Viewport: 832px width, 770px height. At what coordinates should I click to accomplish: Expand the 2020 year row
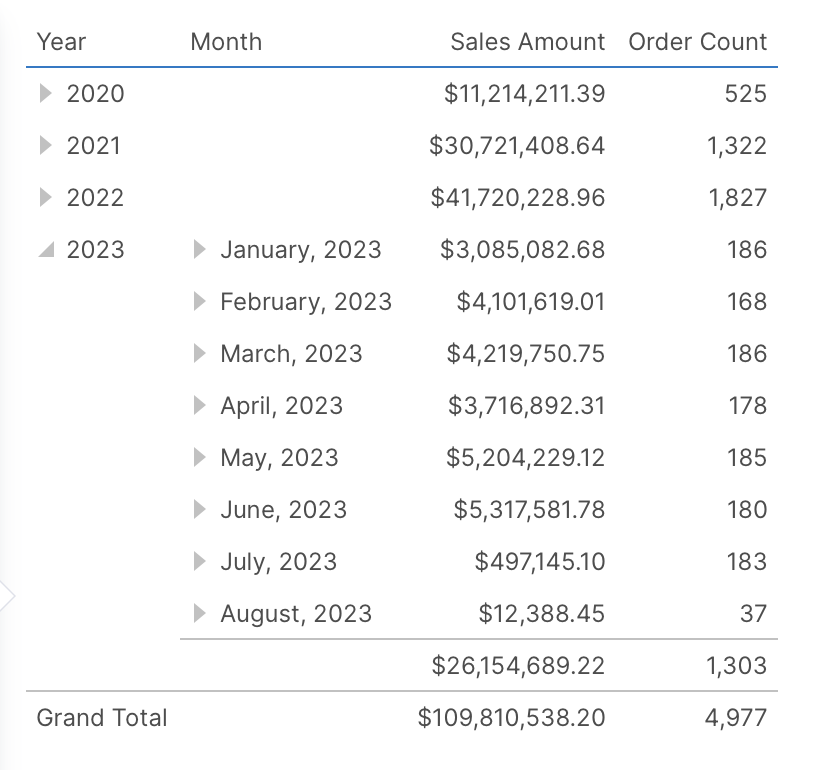pos(45,94)
